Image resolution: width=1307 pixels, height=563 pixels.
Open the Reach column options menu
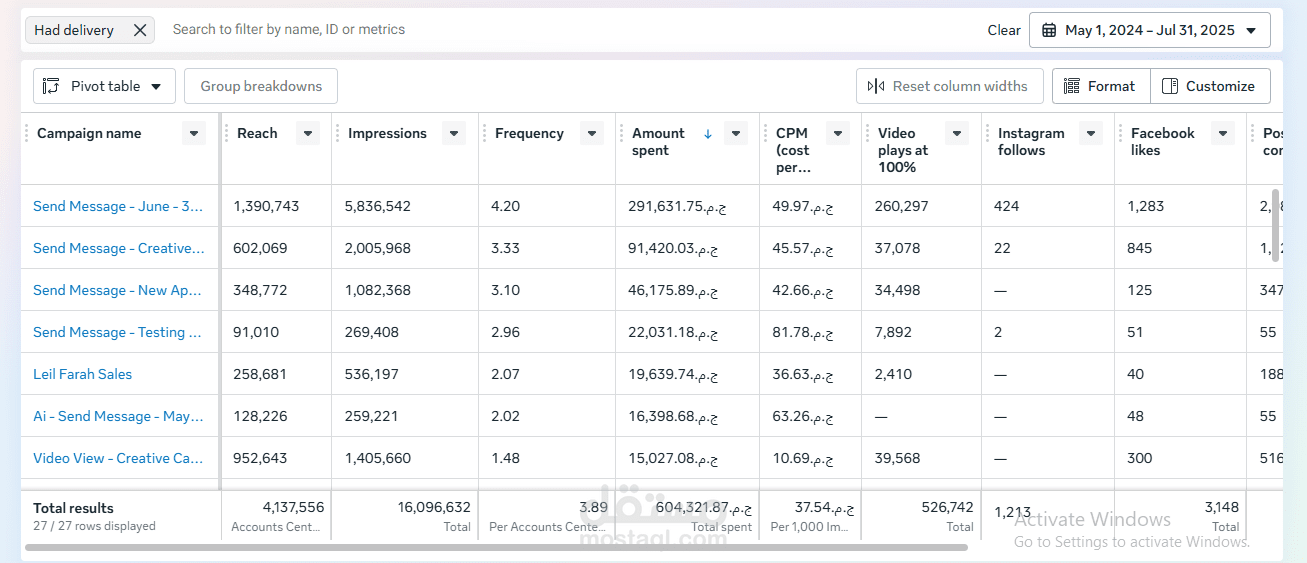coord(308,133)
